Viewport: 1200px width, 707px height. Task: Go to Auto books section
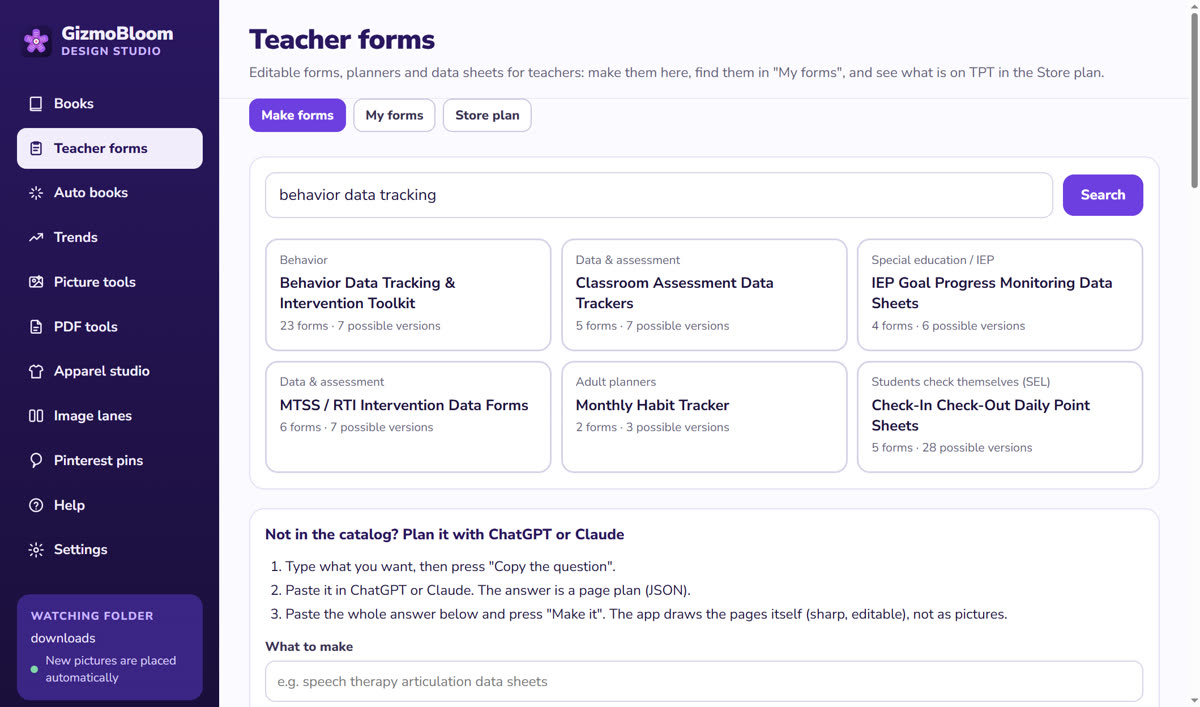coord(110,193)
